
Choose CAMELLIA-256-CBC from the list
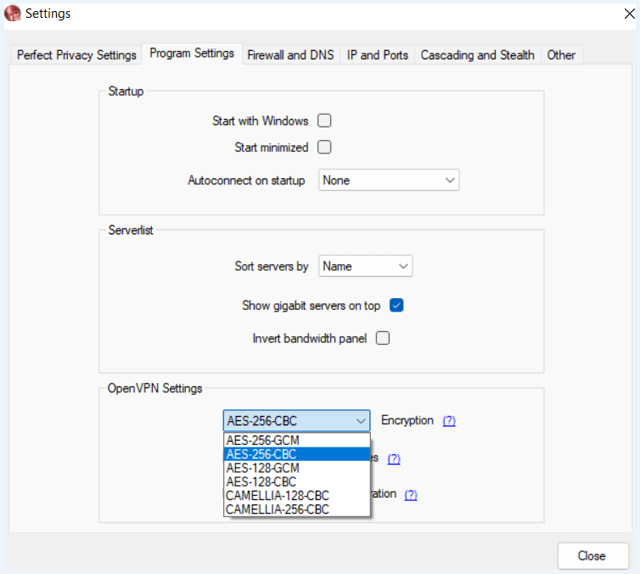coord(297,509)
